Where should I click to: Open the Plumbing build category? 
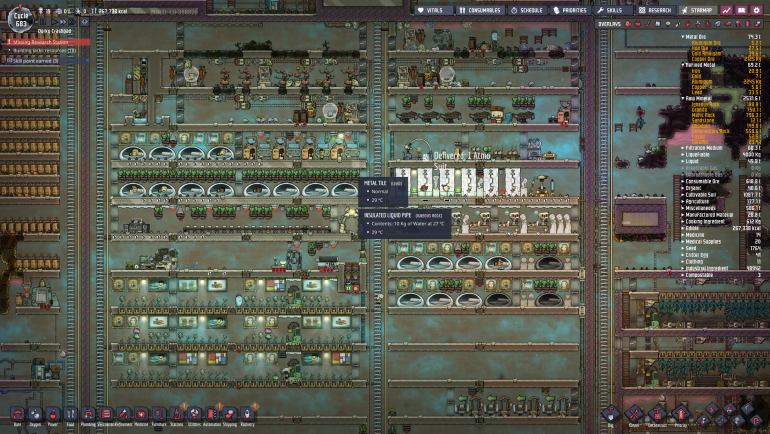(88, 415)
